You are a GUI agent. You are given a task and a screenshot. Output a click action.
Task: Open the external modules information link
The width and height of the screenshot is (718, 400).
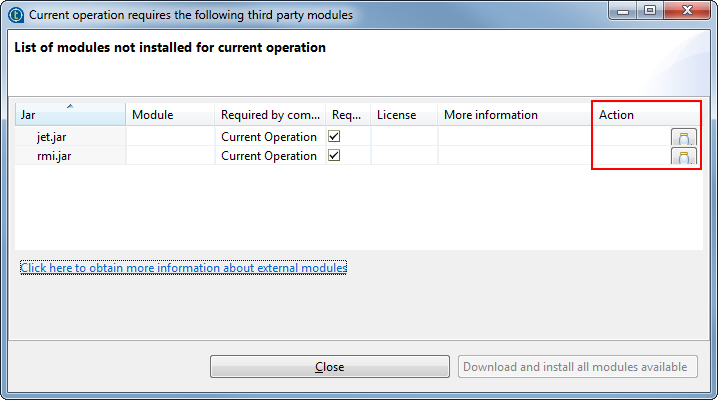pyautogui.click(x=183, y=268)
